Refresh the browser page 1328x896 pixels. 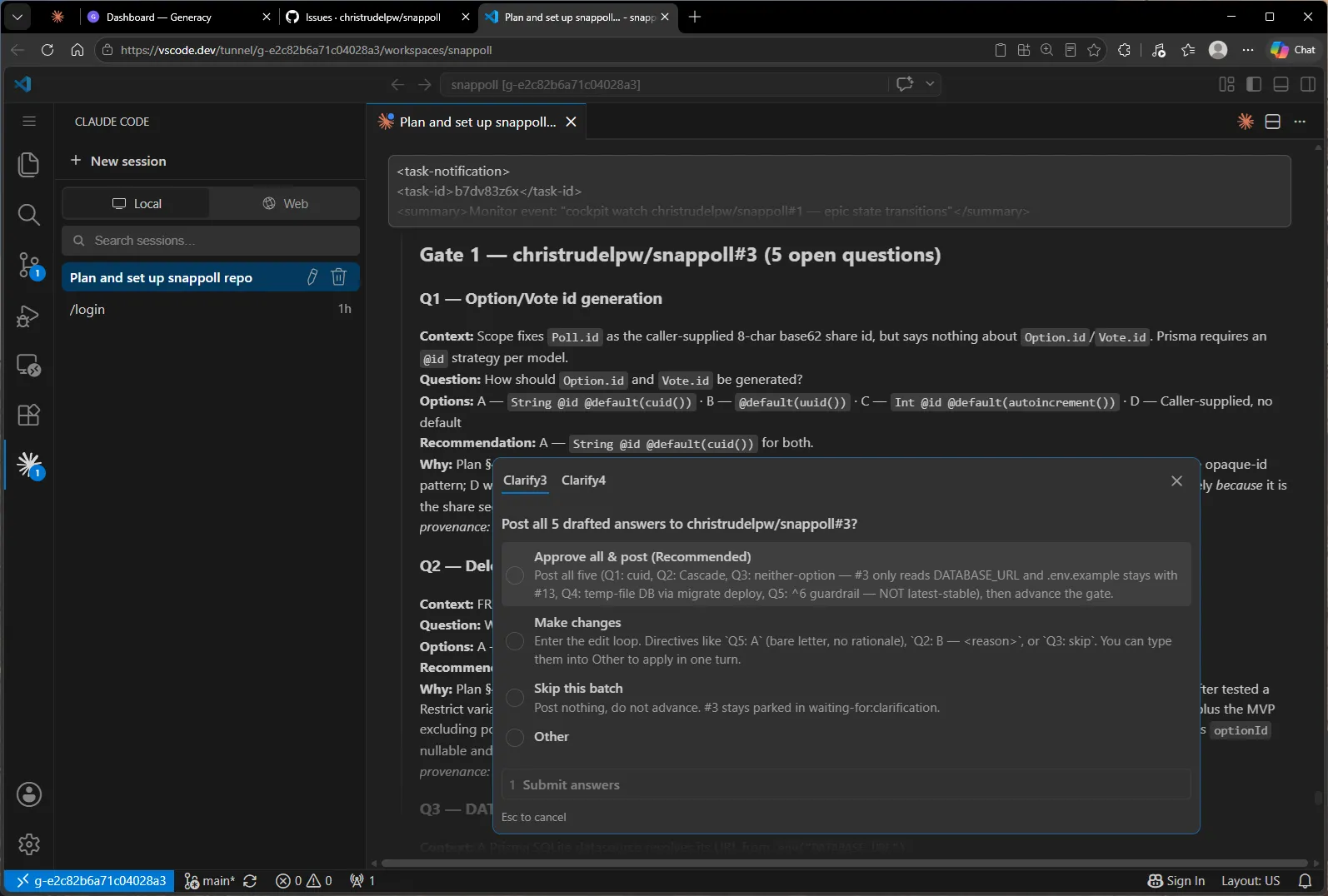pyautogui.click(x=47, y=50)
